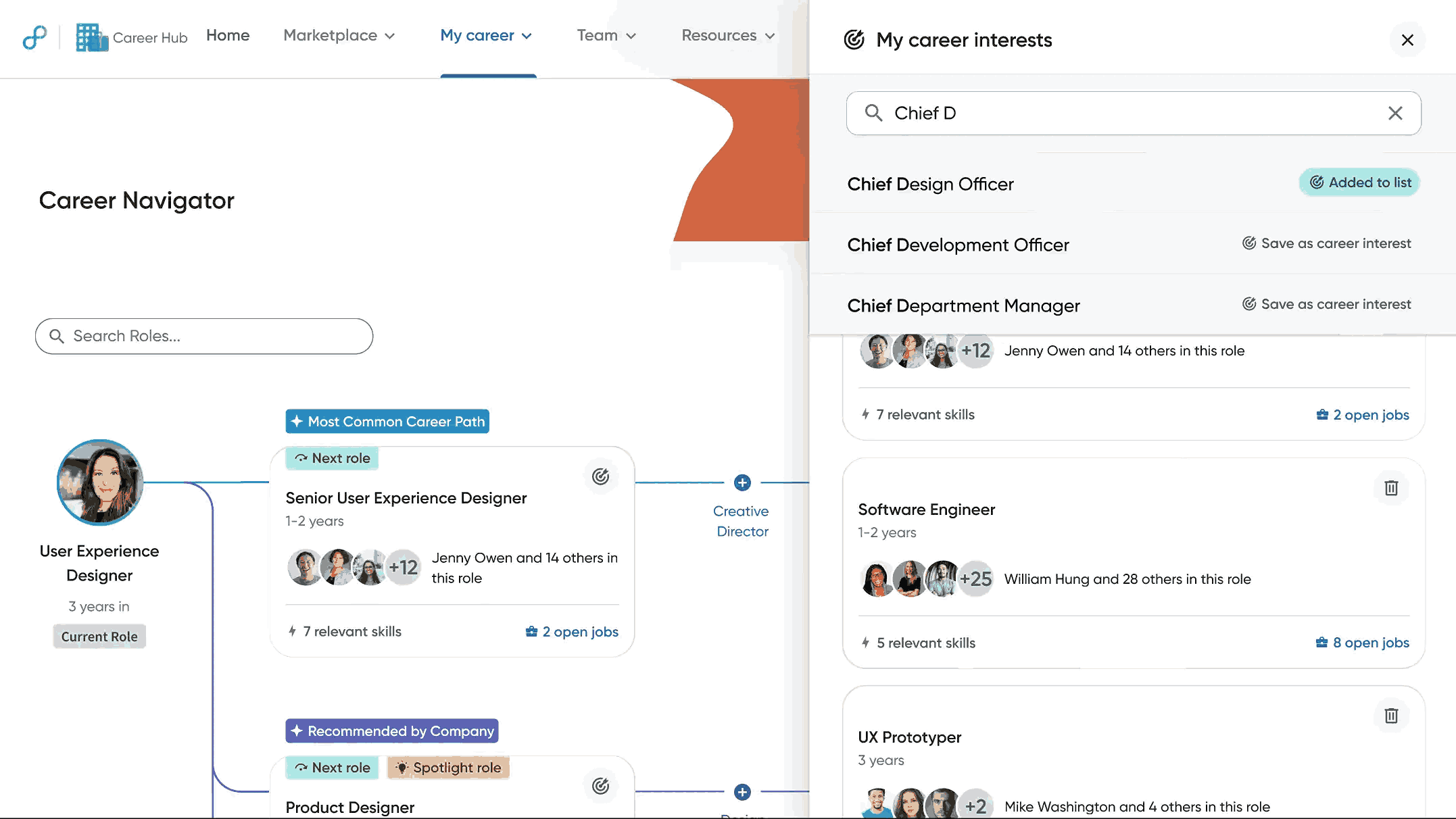Click target icon on Product Designer card
This screenshot has height=819, width=1456.
pos(600,786)
